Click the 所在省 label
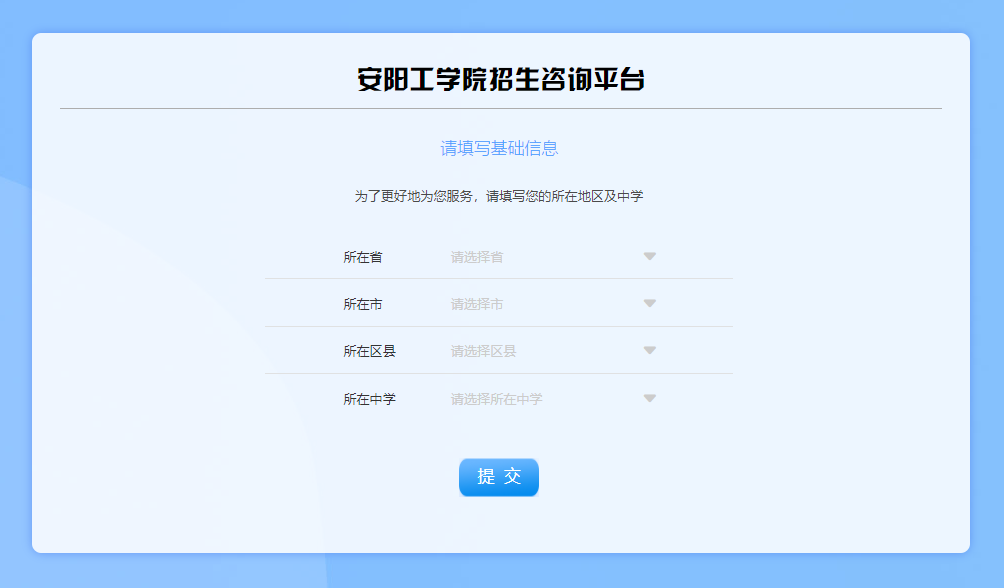This screenshot has height=588, width=1004. [x=363, y=257]
